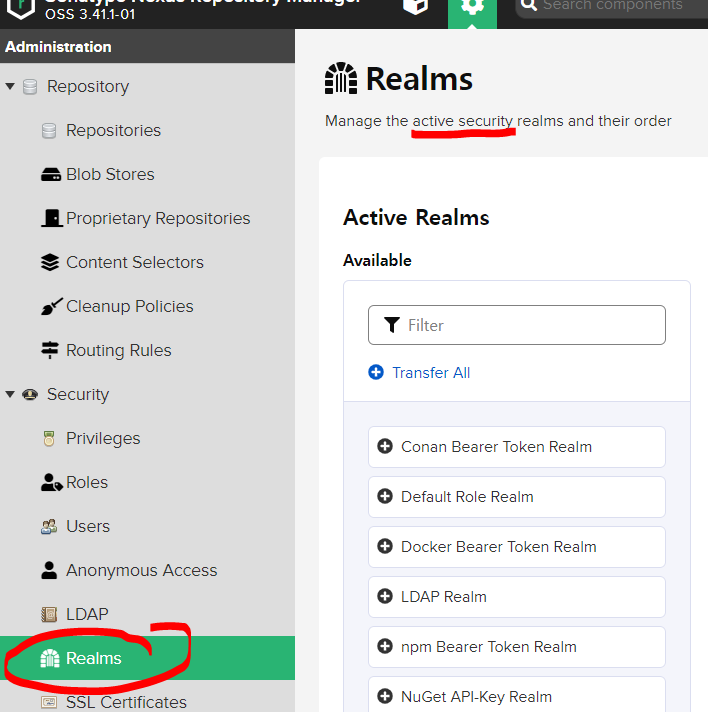
Task: Add LDAP Realm to active
Action: click(517, 597)
